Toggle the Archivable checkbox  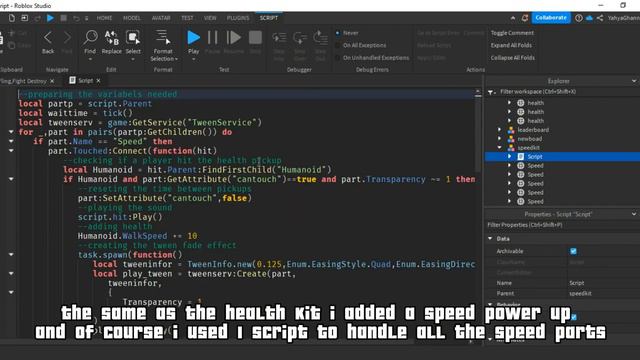(x=573, y=251)
